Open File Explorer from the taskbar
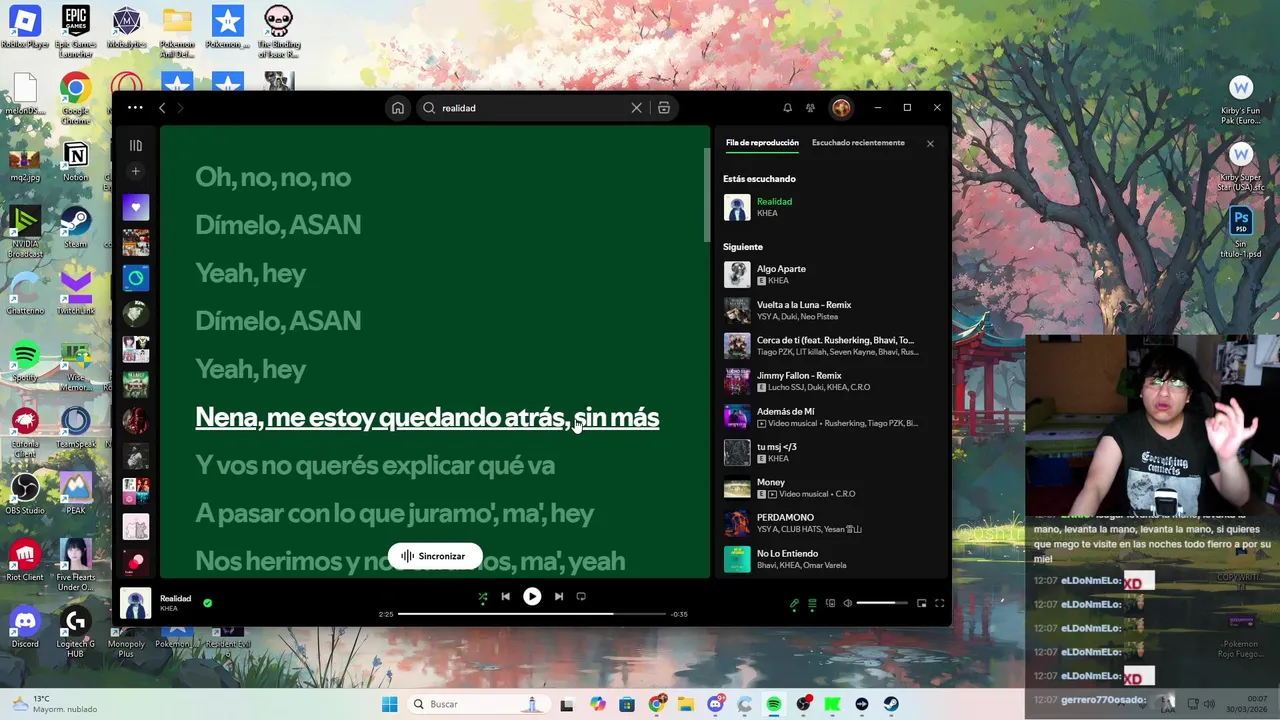The width and height of the screenshot is (1280, 720). point(685,705)
